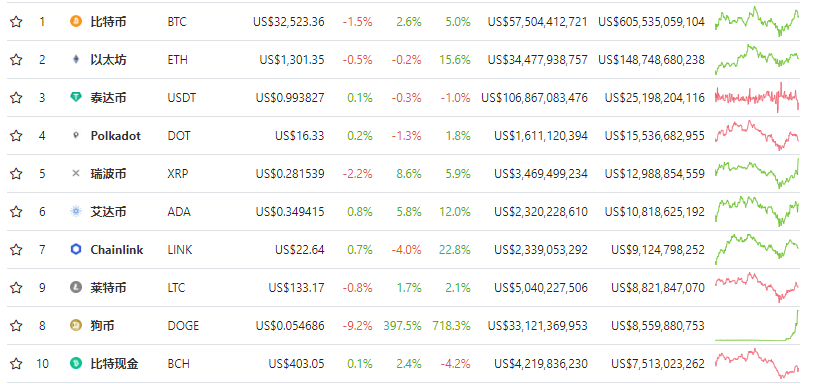Click the XRP cross logo icon
The height and width of the screenshot is (384, 820).
tap(76, 173)
